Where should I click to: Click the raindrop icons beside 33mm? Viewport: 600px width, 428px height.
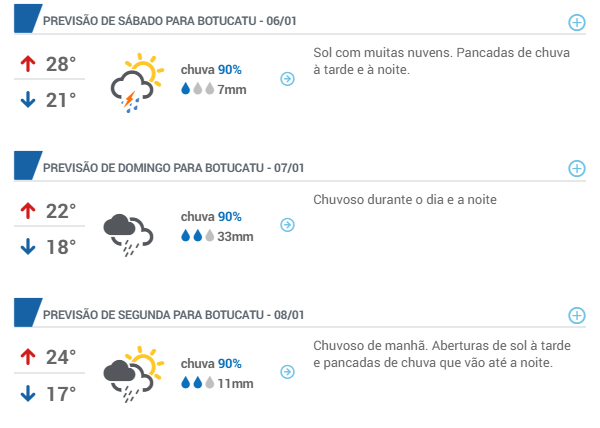point(197,235)
